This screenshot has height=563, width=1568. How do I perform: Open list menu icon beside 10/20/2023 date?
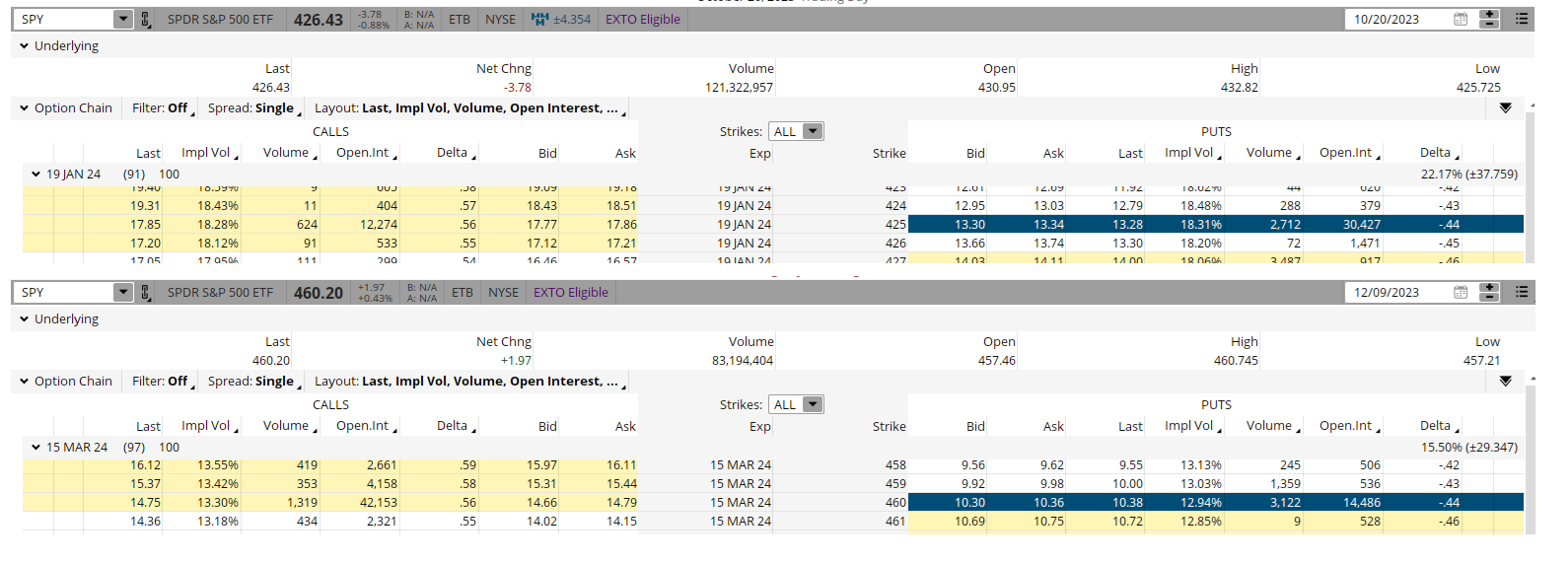click(x=1522, y=20)
